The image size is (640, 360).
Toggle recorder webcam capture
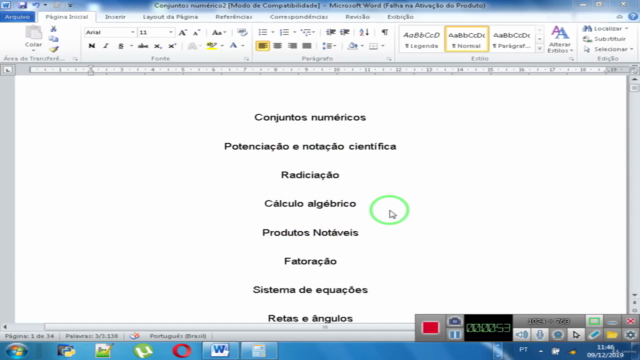coord(558,335)
